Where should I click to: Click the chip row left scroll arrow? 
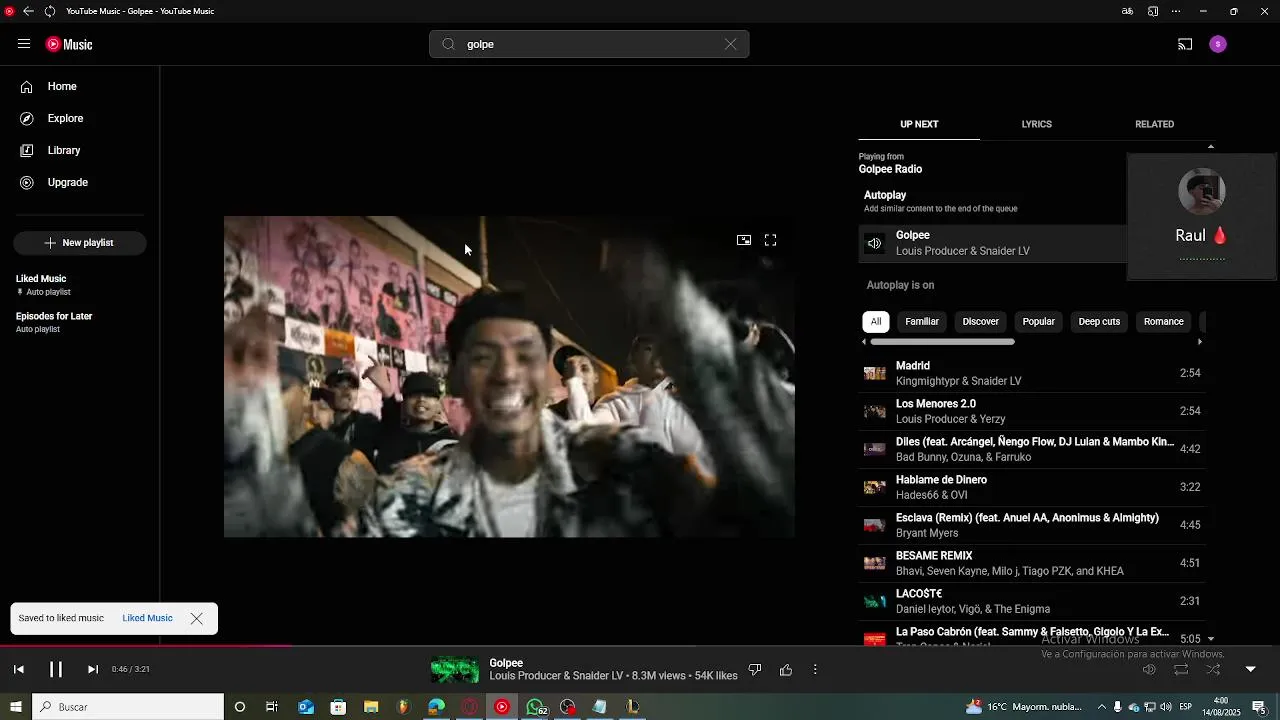pos(864,342)
